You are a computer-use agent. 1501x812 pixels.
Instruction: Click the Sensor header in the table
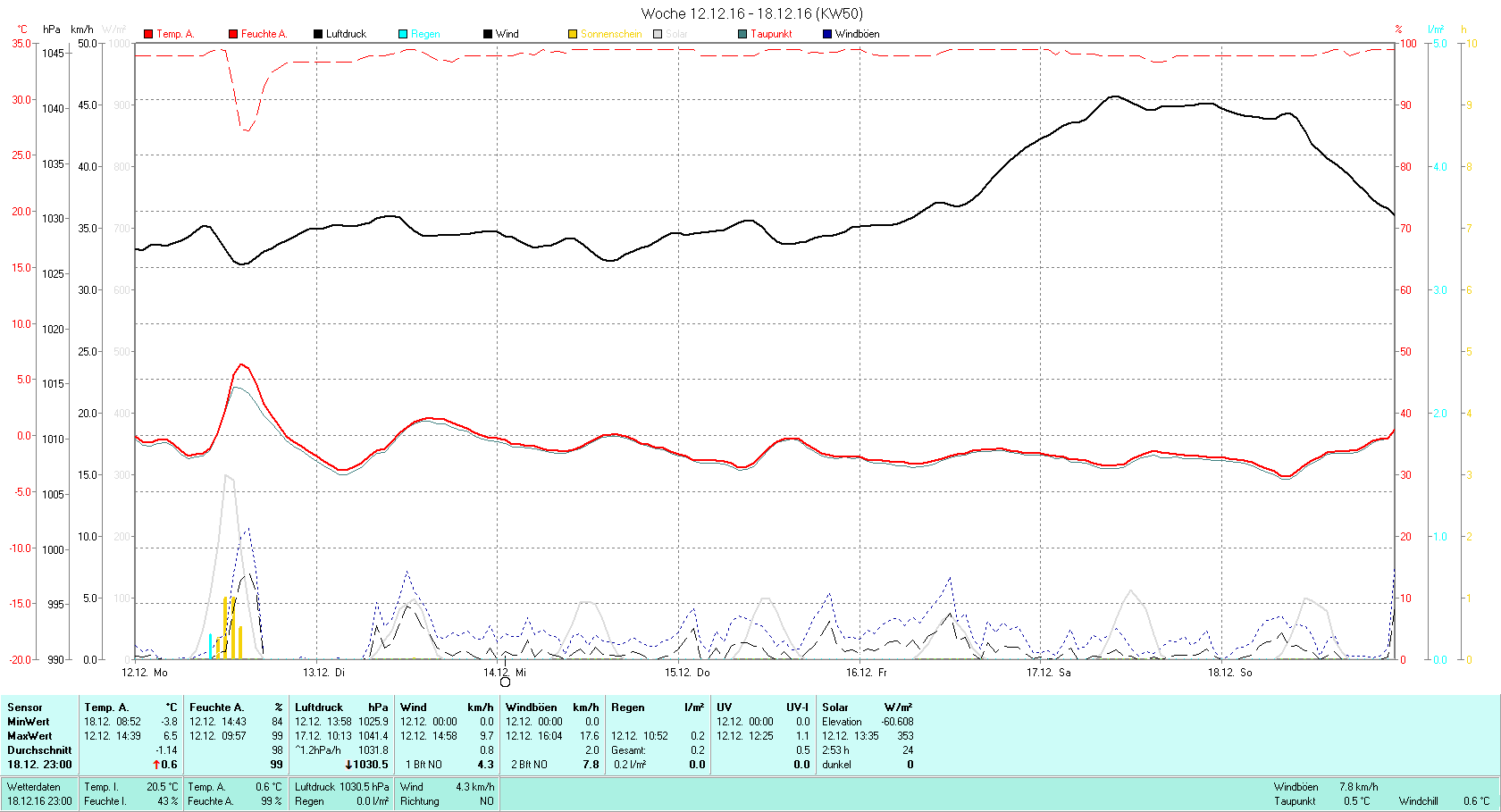point(25,707)
